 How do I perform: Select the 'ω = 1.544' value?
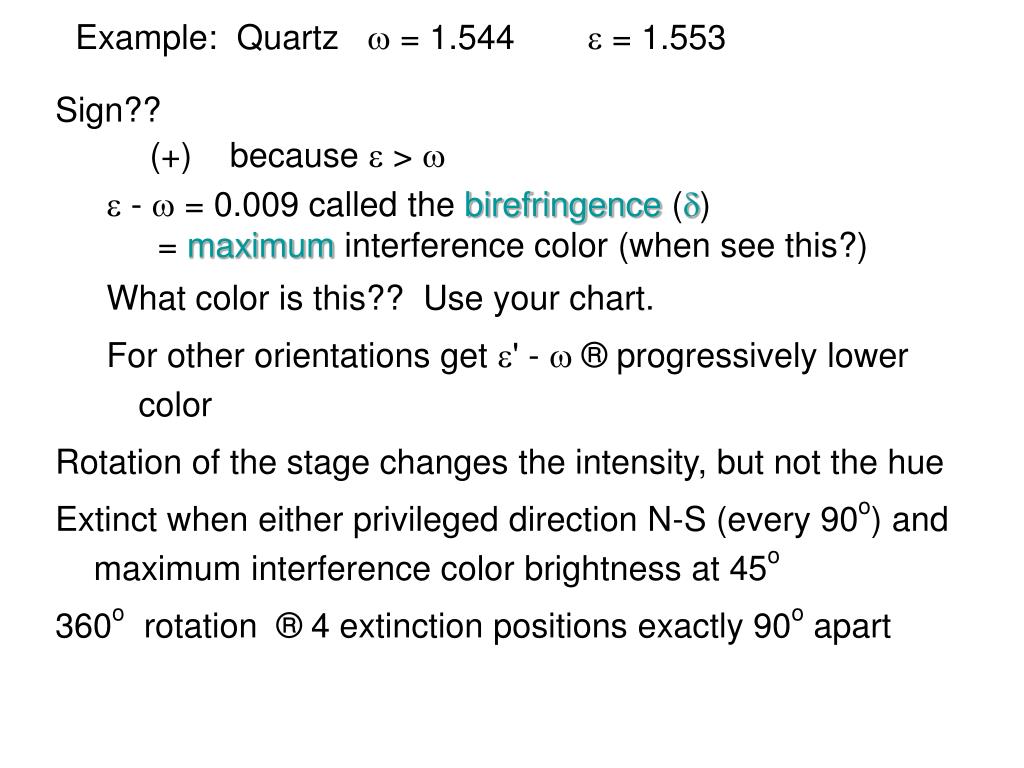click(x=441, y=39)
